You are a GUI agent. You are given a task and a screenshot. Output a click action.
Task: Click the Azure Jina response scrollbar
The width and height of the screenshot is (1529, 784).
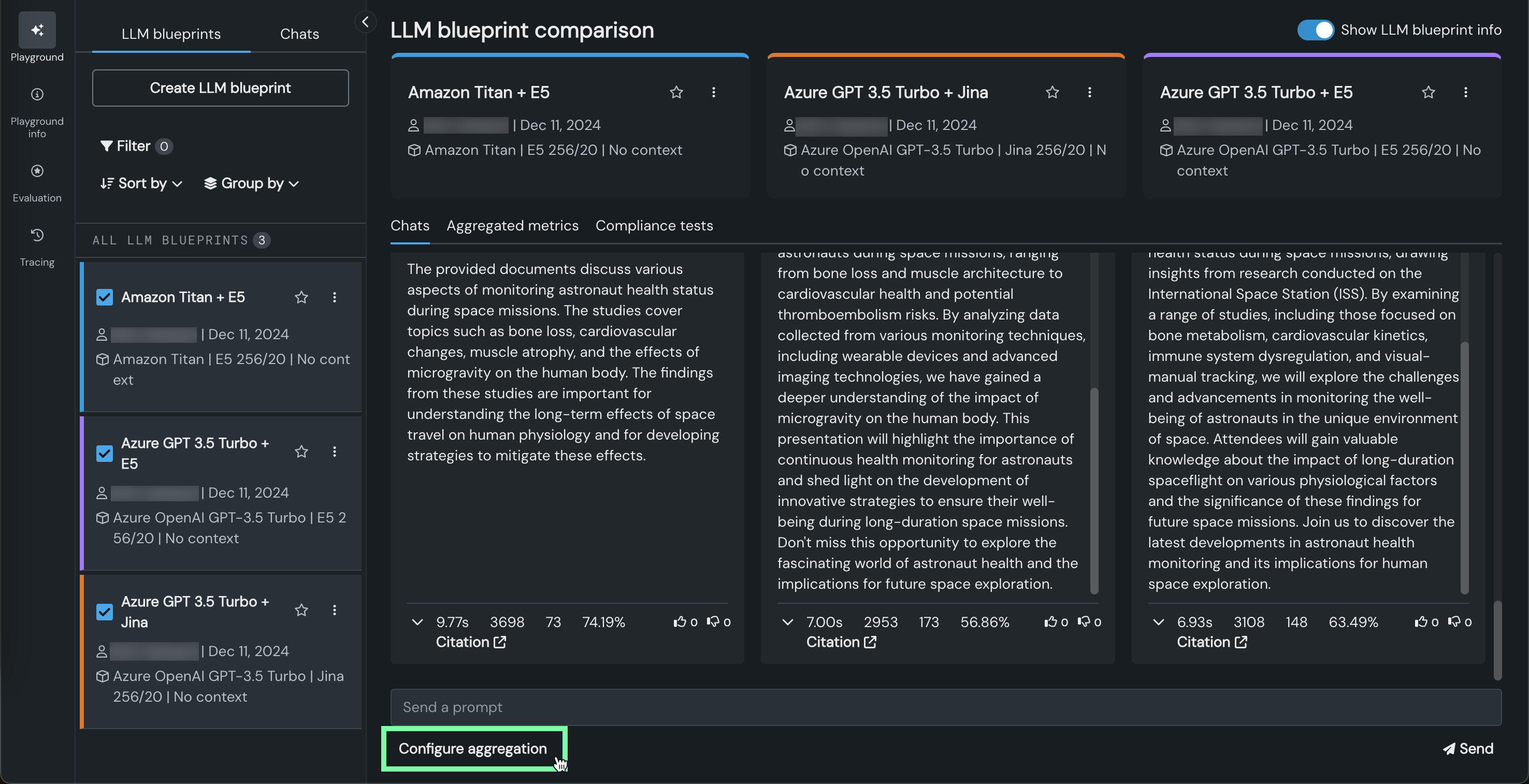pos(1094,490)
